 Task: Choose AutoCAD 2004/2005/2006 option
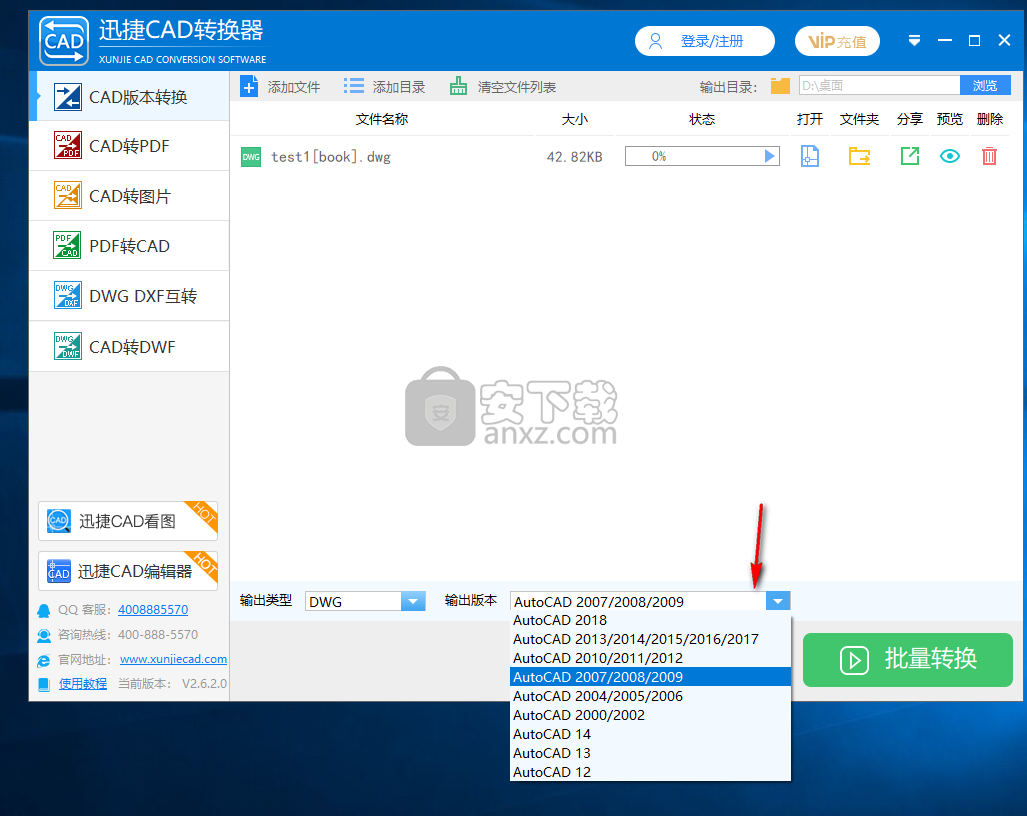click(650, 696)
